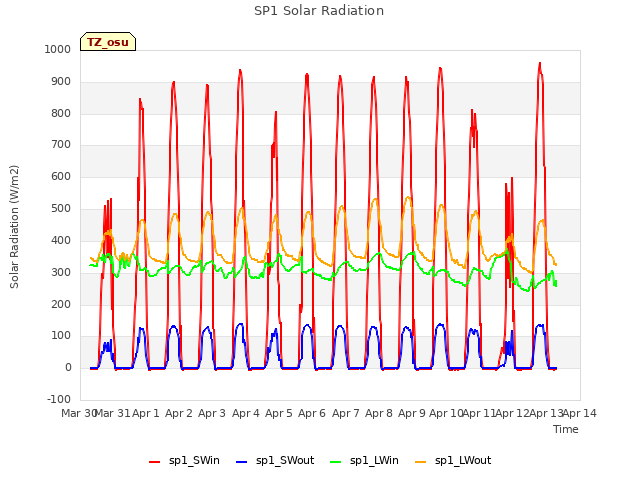The image size is (640, 480).
Task: Click the 300 y-axis tick label
Action: coord(61,272)
